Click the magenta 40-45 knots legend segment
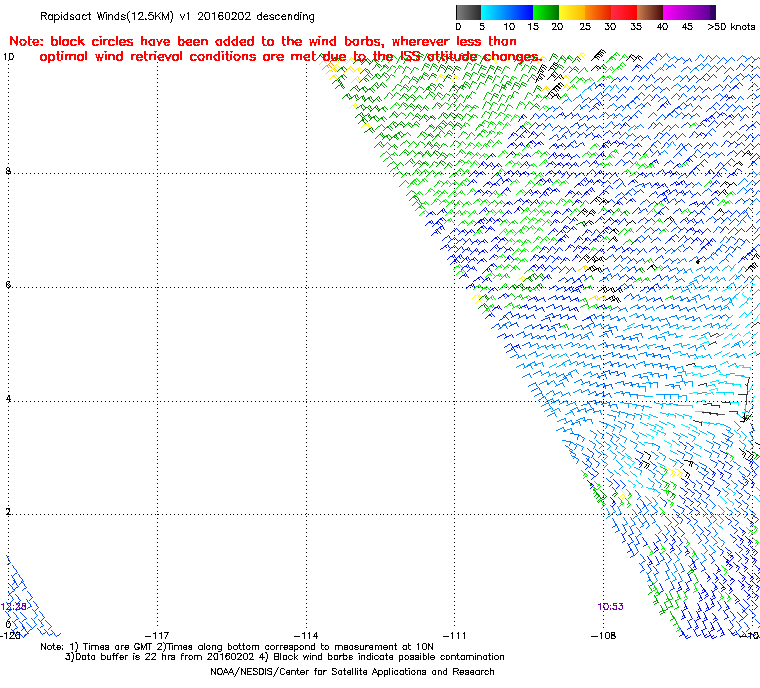This screenshot has height=688, width=760. (676, 12)
